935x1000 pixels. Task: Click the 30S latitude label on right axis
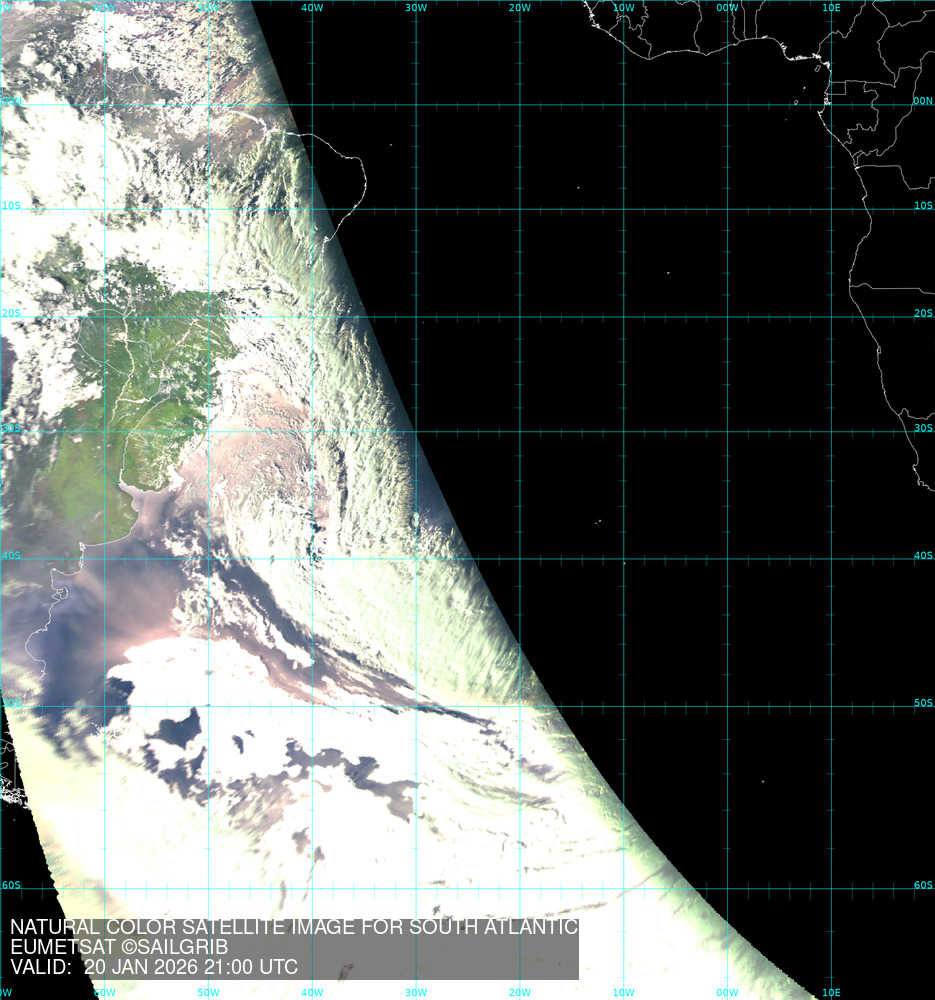922,428
